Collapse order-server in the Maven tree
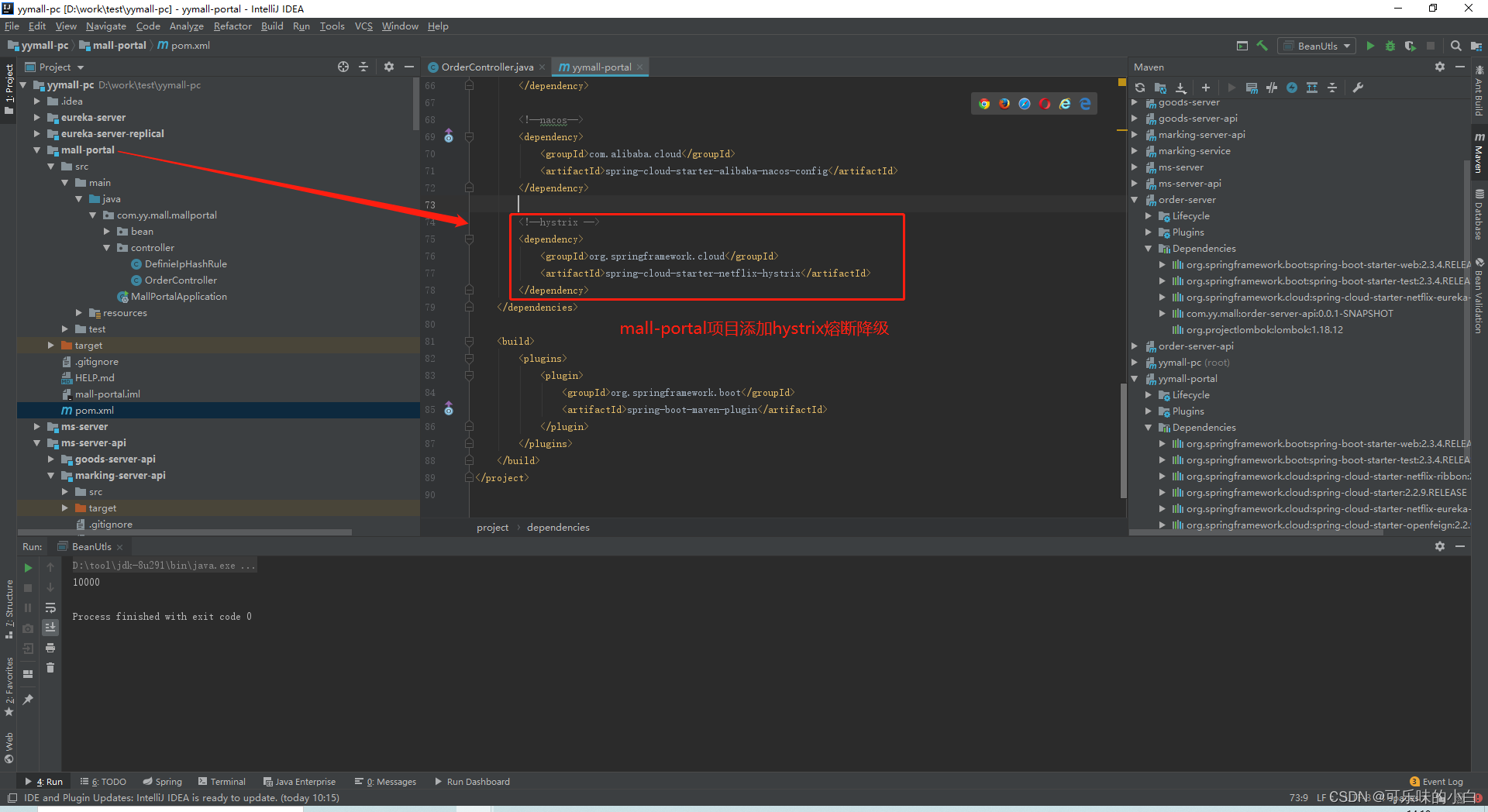This screenshot has width=1488, height=812. (1135, 200)
